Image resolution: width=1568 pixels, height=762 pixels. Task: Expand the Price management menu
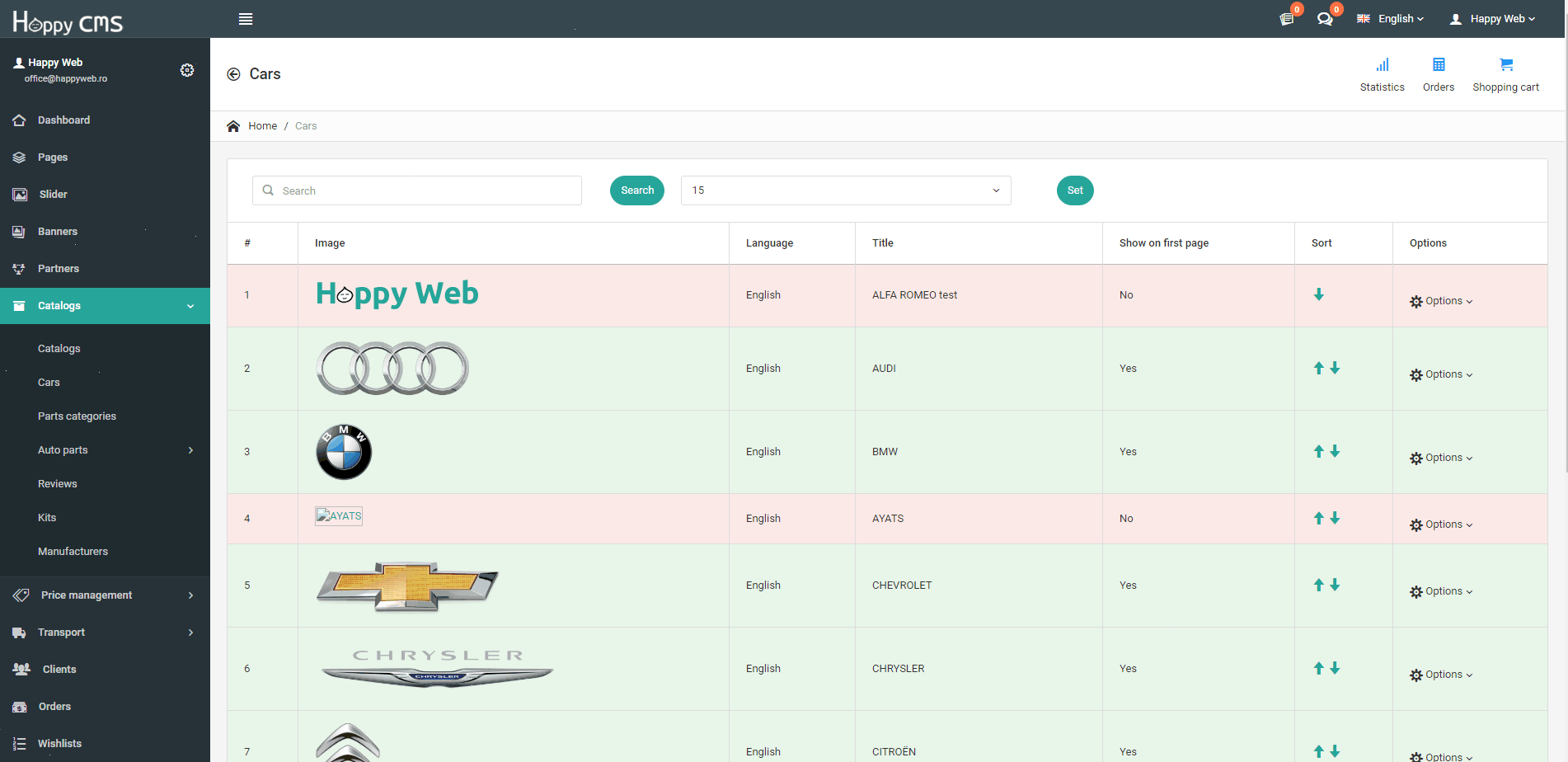(105, 595)
